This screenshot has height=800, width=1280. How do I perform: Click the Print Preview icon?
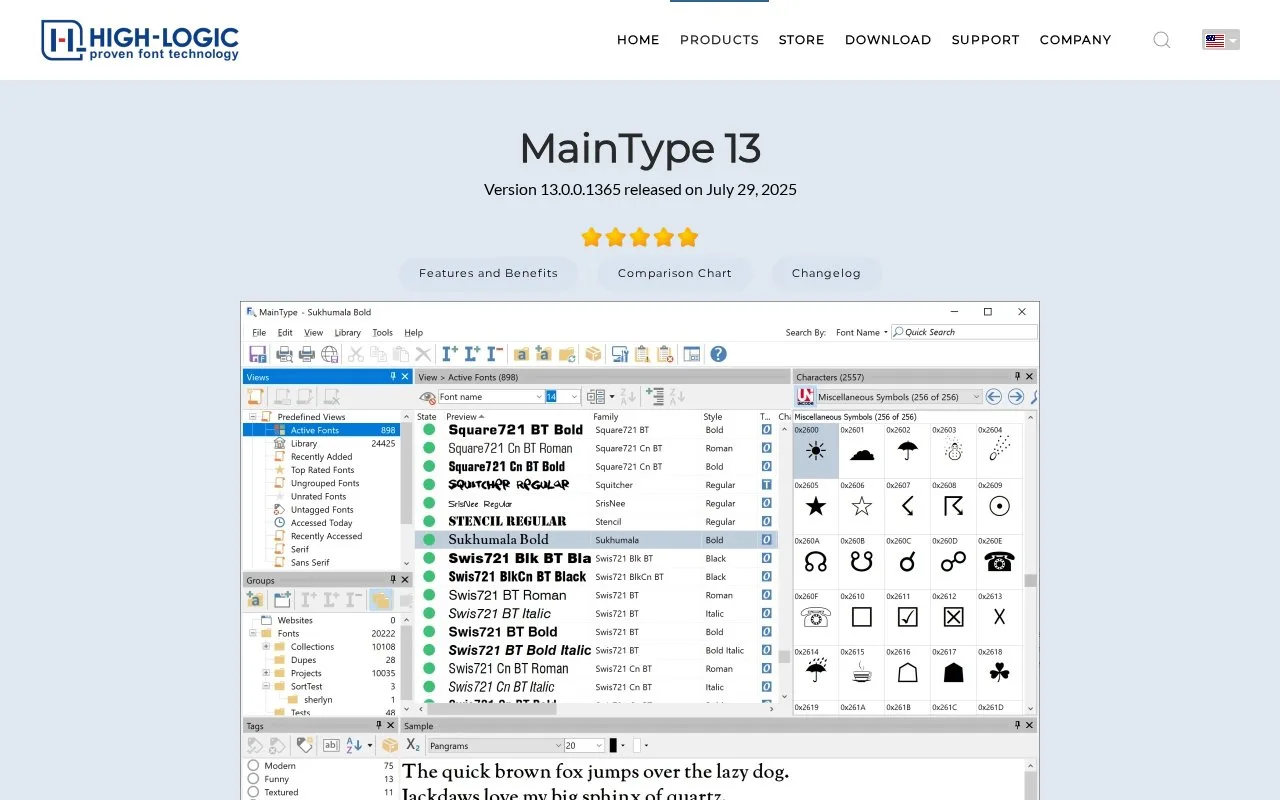coord(285,354)
